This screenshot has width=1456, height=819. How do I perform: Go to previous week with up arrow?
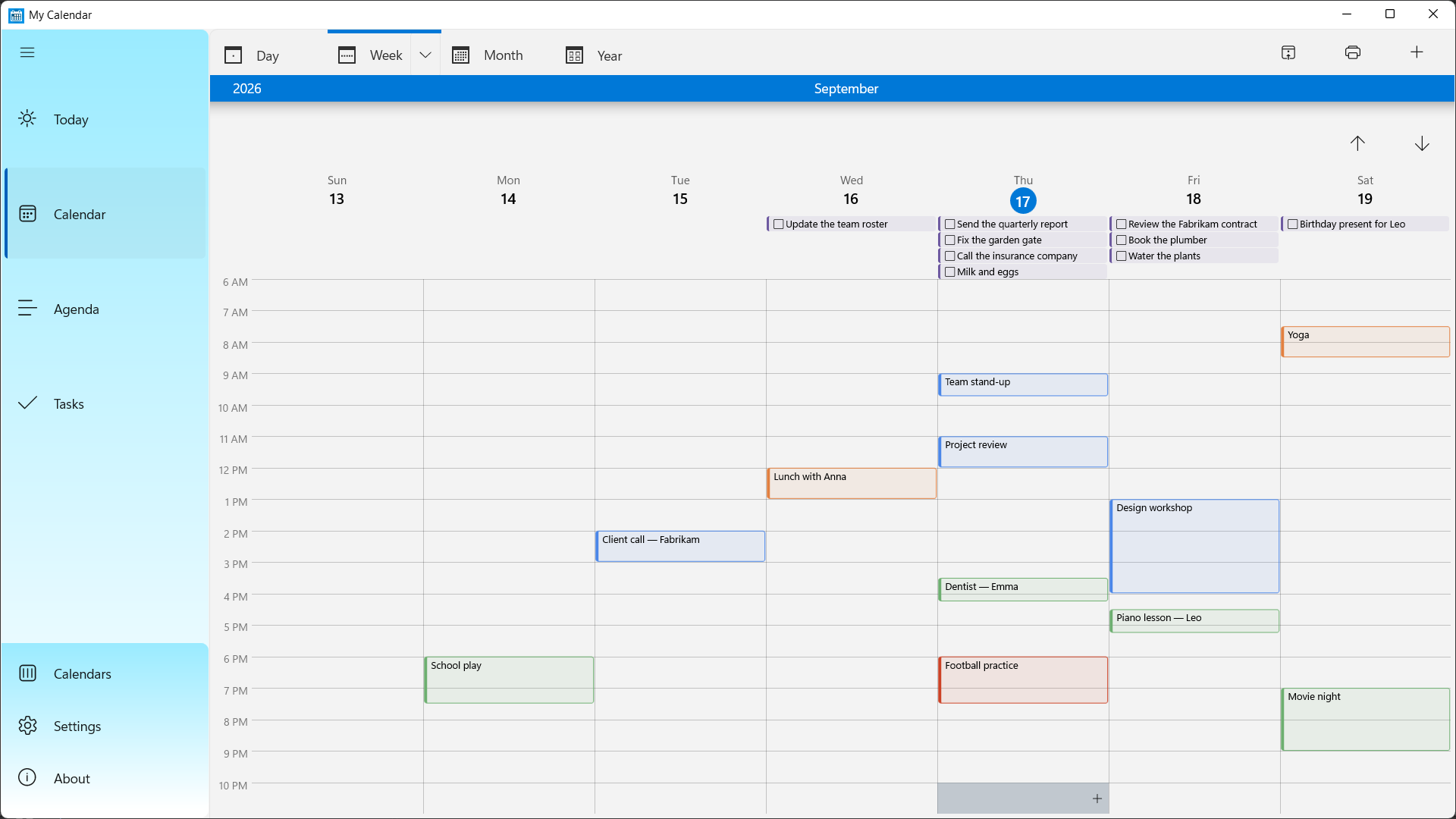tap(1357, 143)
